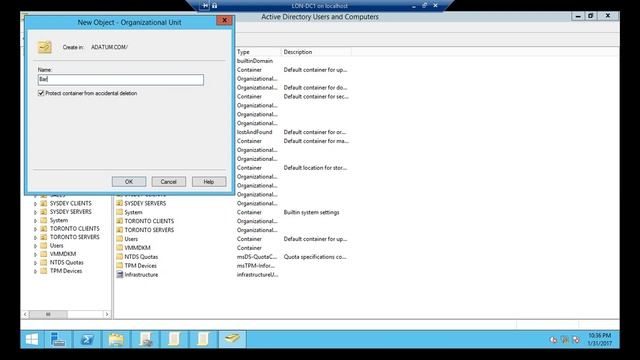Screen dimensions: 640x360
Task: Click TPM Devices folder icon in details list
Action: coord(120,265)
